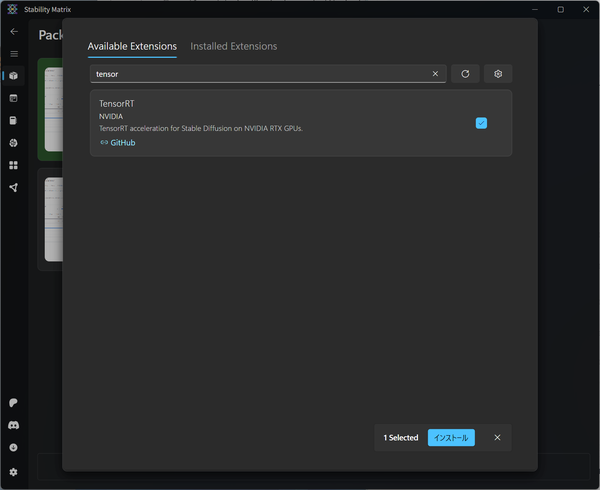This screenshot has height=490, width=600.
Task: Open the Discord icon in sidebar
Action: tap(14, 425)
